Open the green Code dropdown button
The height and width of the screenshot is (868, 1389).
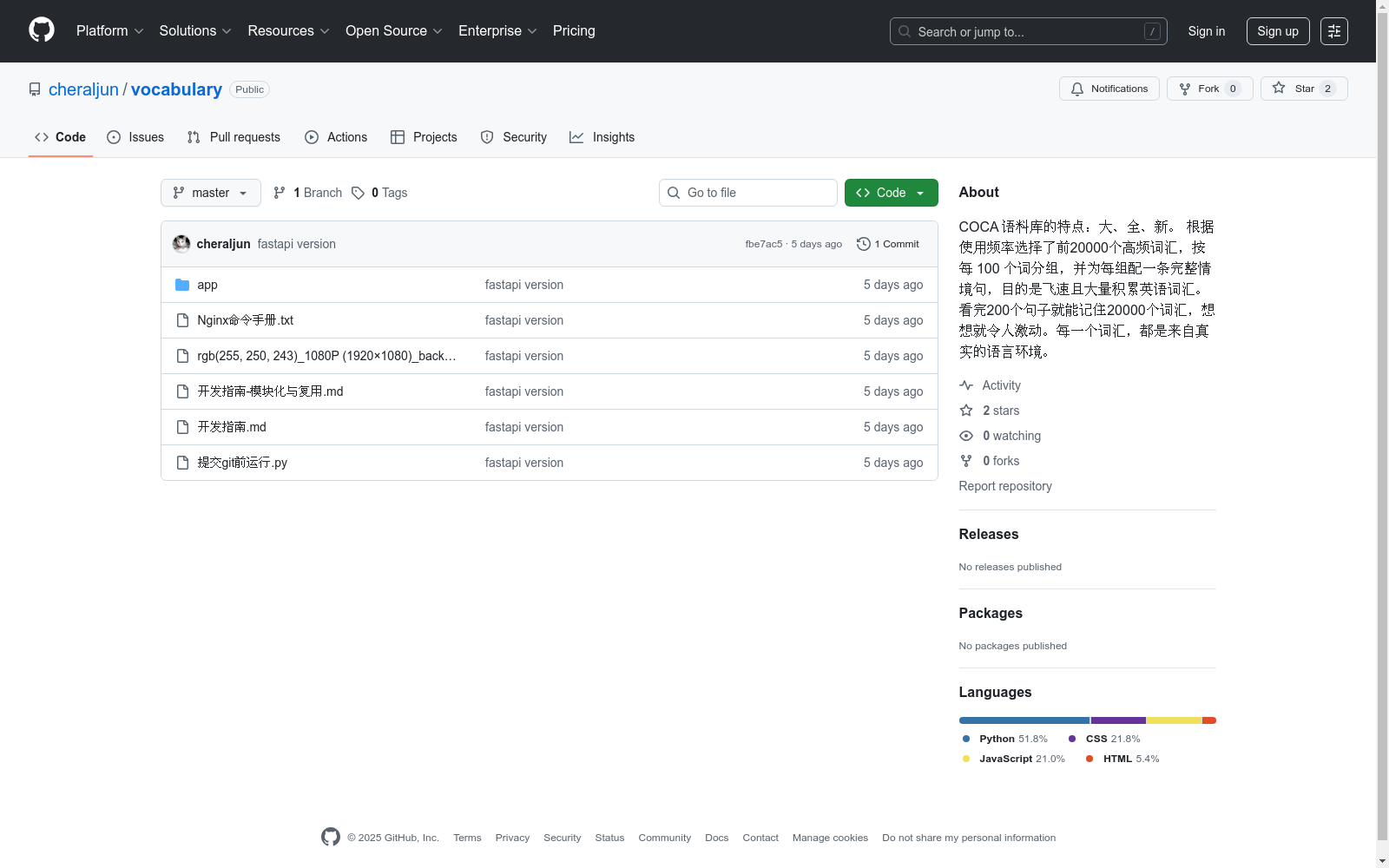(891, 193)
